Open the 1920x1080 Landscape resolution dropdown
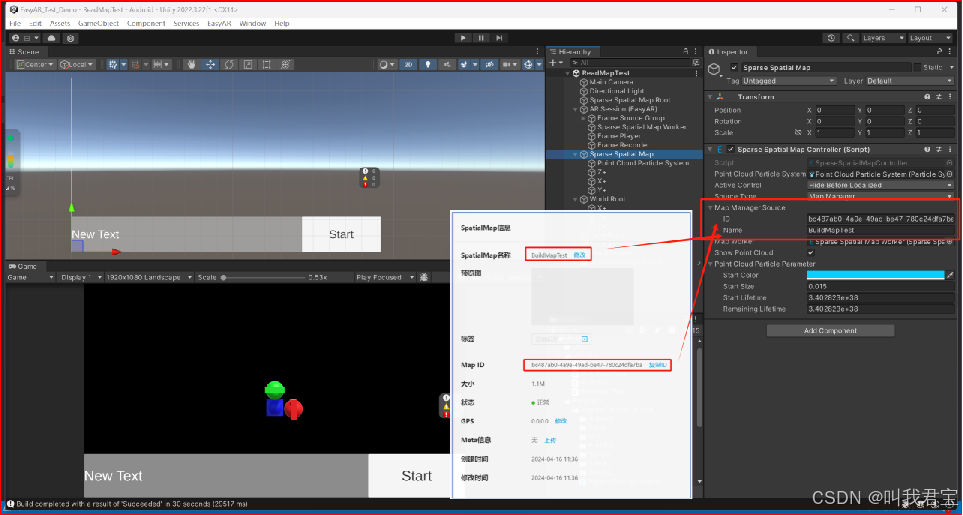963x516 pixels. click(x=149, y=278)
